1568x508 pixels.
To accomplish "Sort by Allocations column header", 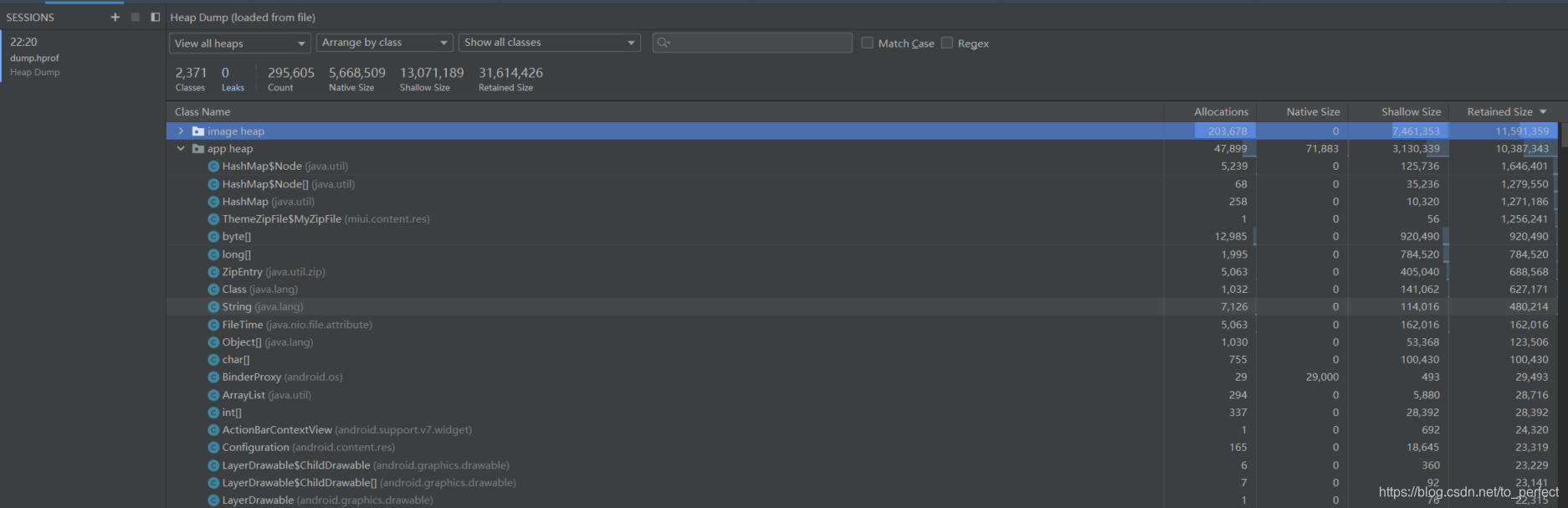I will (1221, 112).
